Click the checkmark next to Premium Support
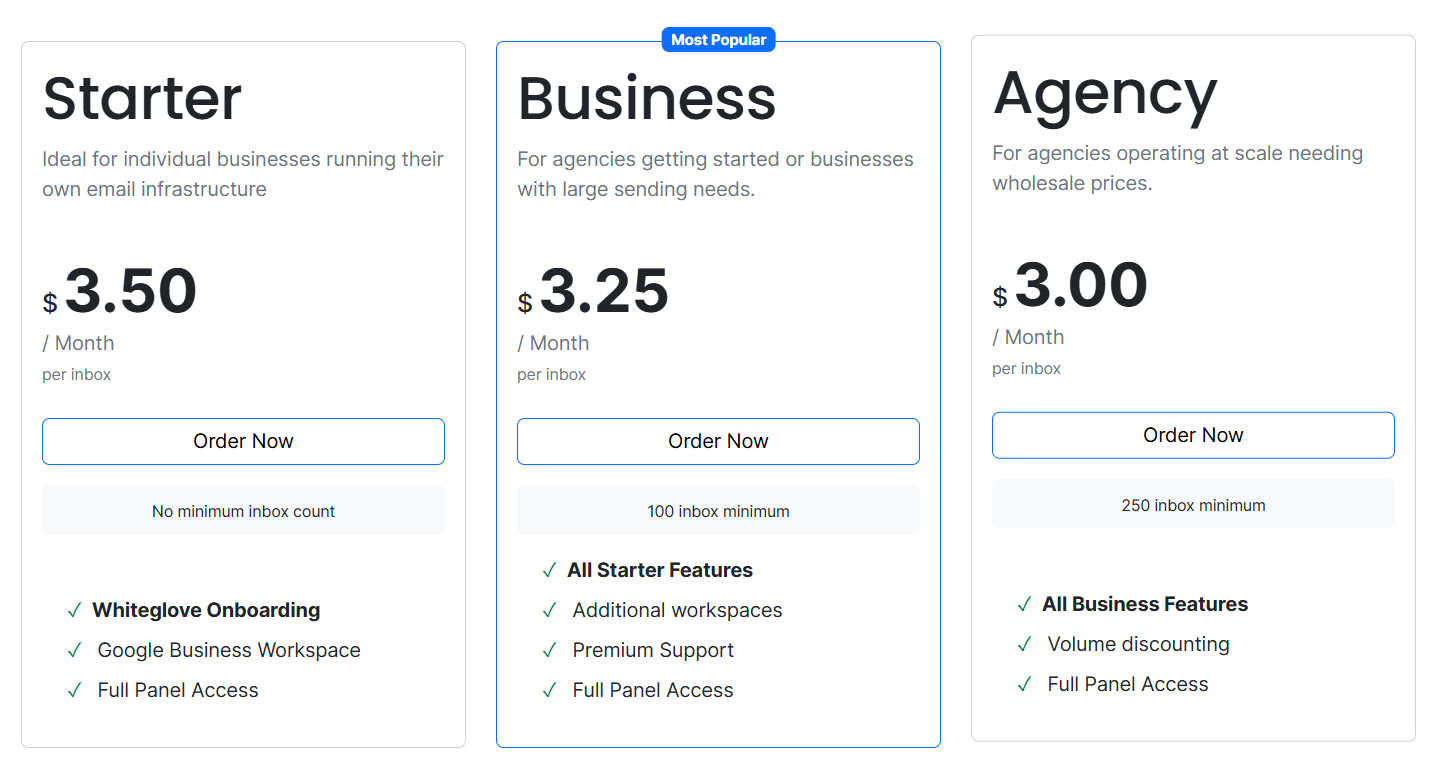 [x=548, y=650]
